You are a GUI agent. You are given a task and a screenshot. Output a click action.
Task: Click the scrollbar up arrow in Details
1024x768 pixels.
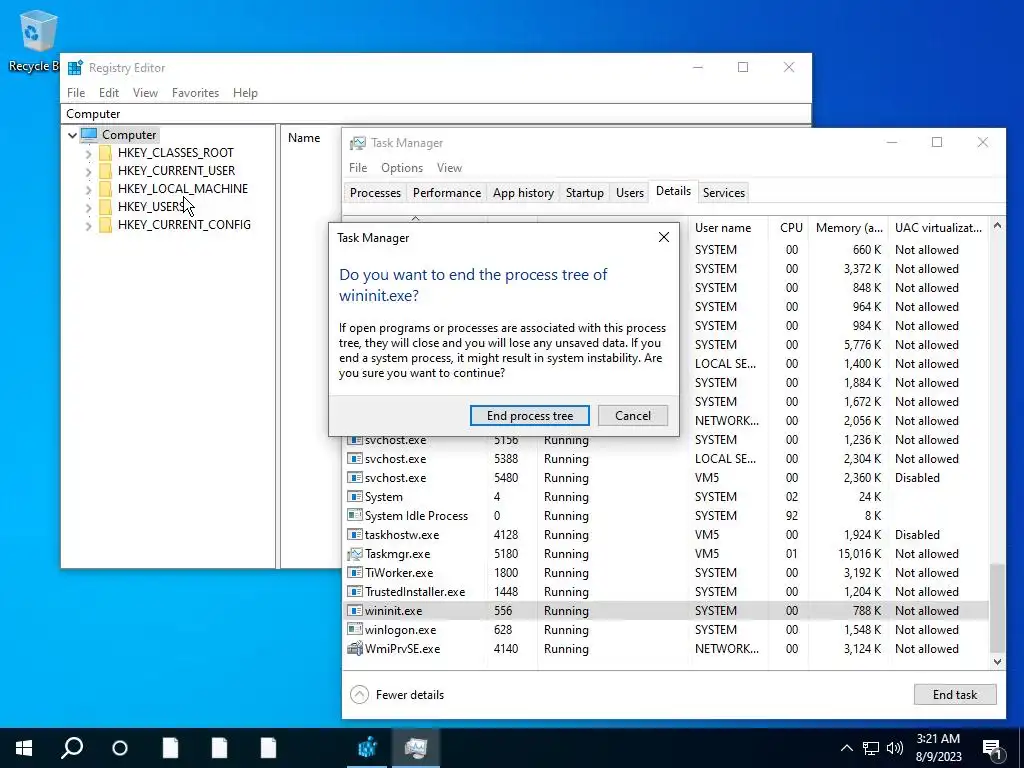tap(997, 226)
